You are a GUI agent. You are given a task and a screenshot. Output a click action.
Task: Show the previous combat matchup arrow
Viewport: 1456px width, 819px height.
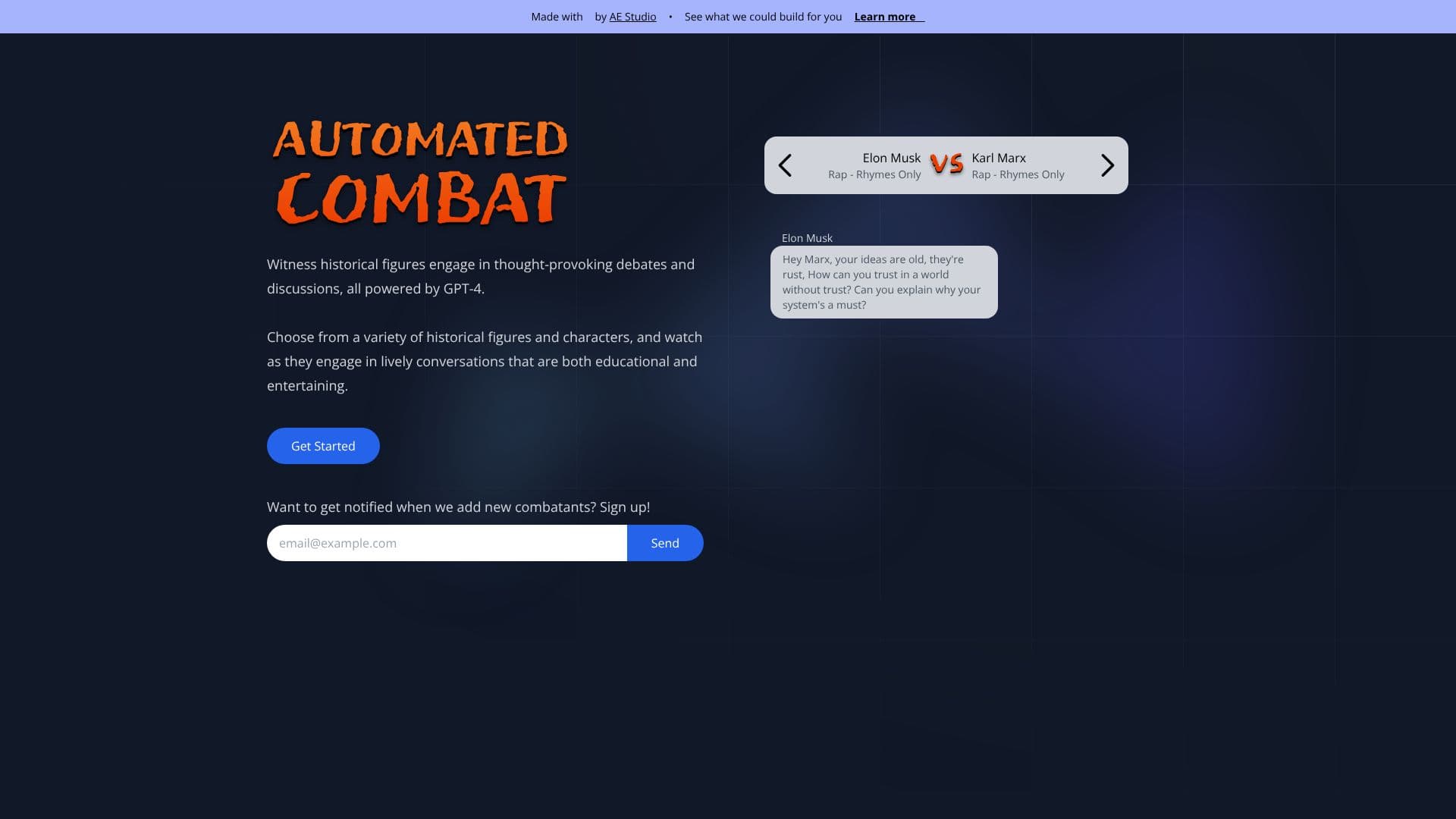coord(785,165)
